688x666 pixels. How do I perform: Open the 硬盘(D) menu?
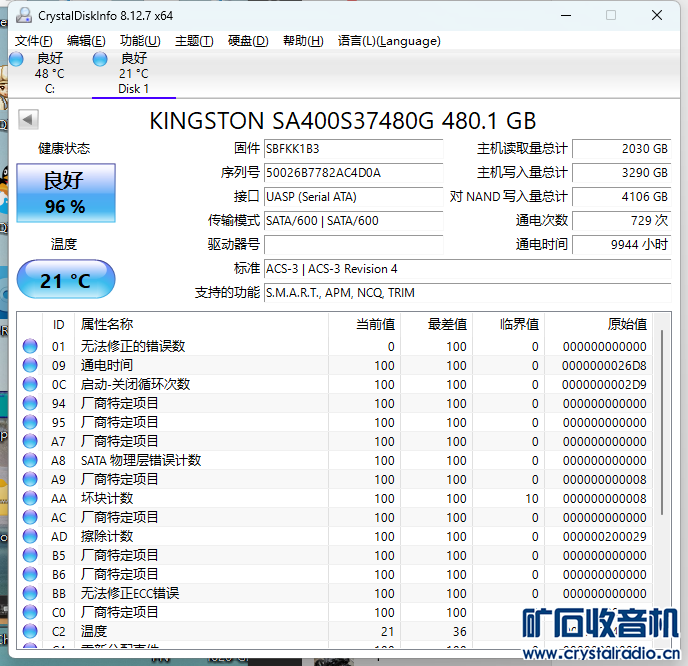[x=248, y=41]
